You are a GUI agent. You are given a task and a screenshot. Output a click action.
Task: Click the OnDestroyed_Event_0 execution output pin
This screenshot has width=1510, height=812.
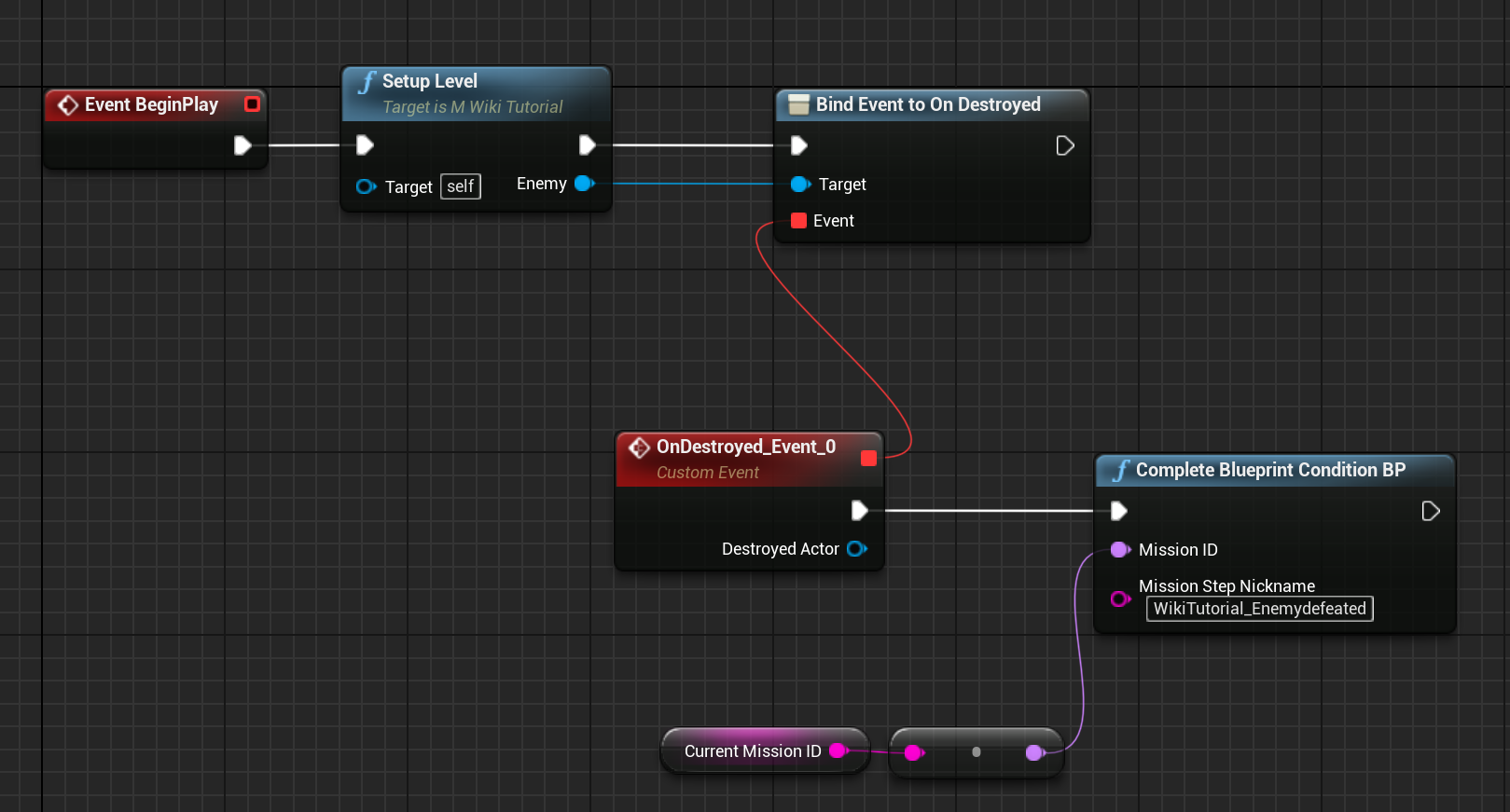pos(860,510)
